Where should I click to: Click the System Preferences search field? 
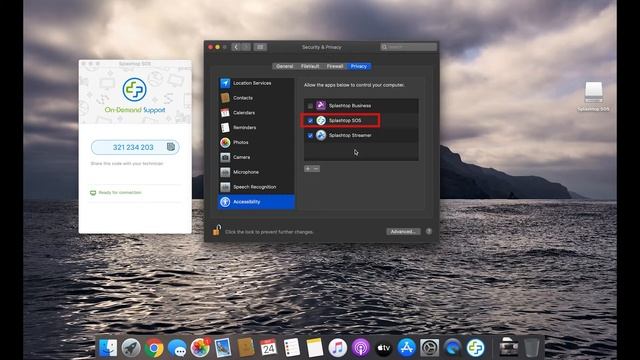pyautogui.click(x=408, y=47)
